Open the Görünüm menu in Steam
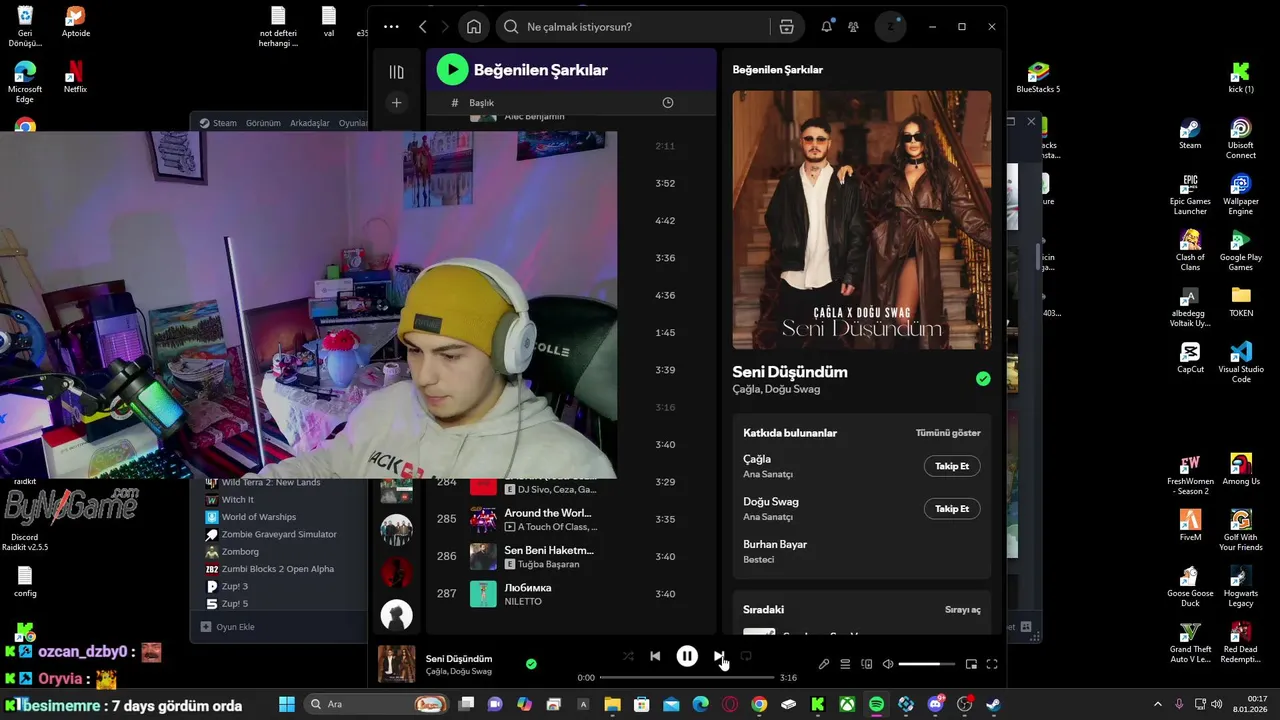This screenshot has height=720, width=1280. (x=263, y=123)
